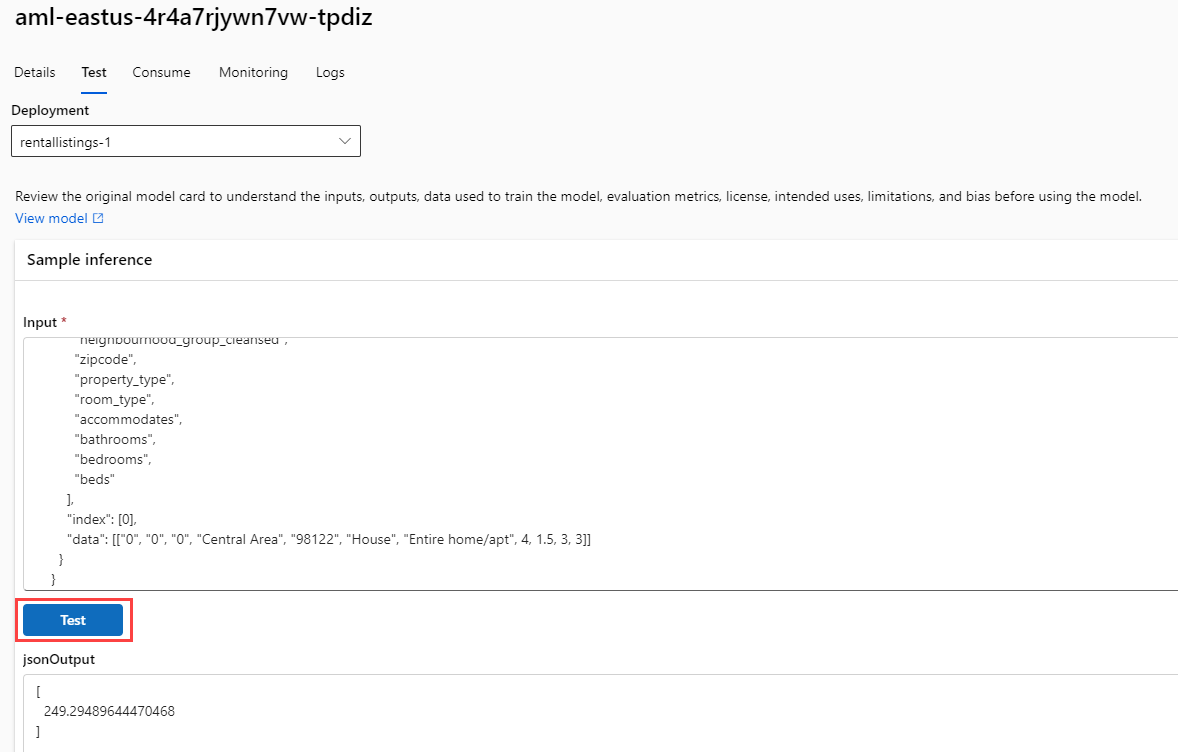Click the external-link icon beside View model

click(x=95, y=218)
